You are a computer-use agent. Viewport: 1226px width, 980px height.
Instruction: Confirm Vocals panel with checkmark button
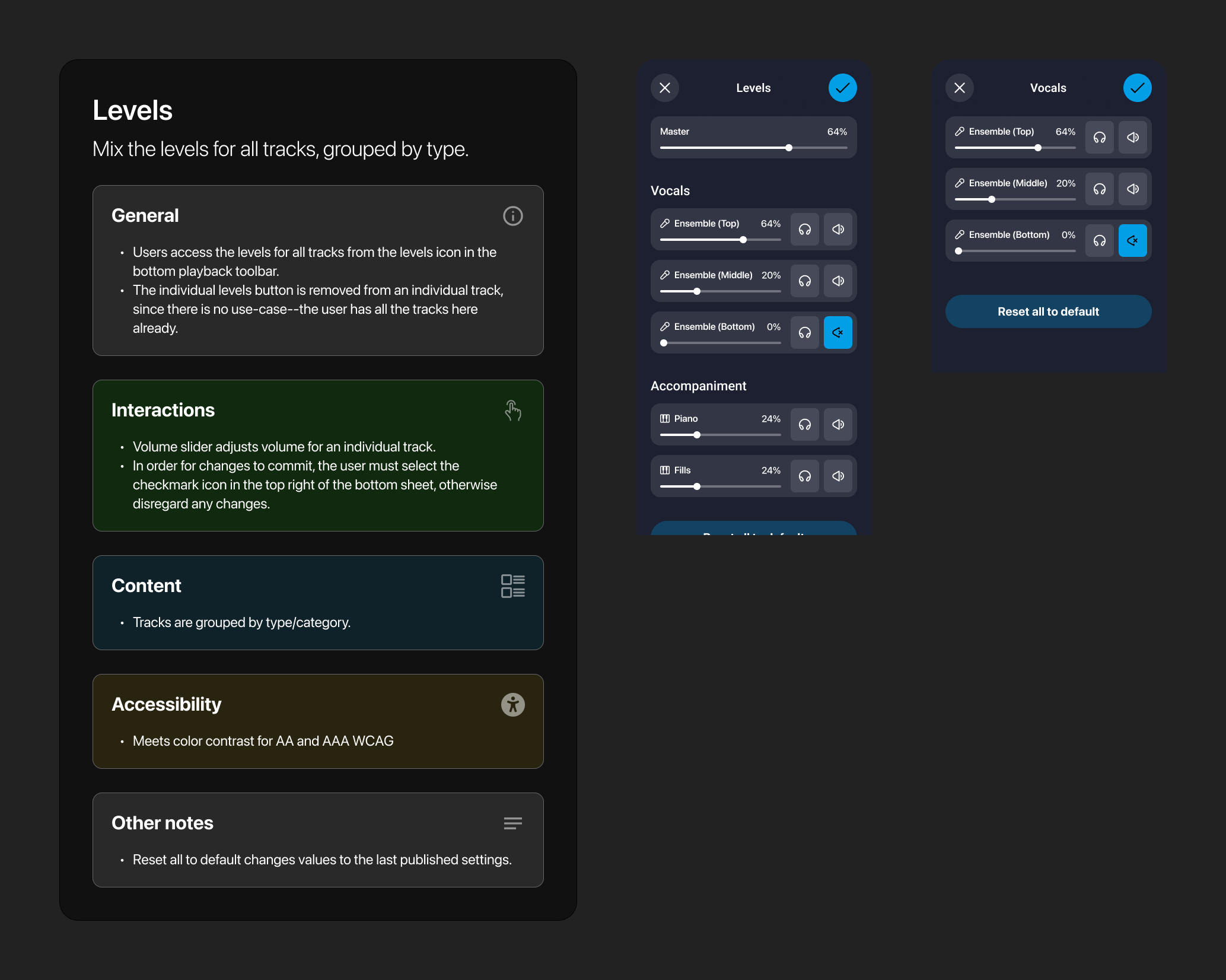point(1137,88)
